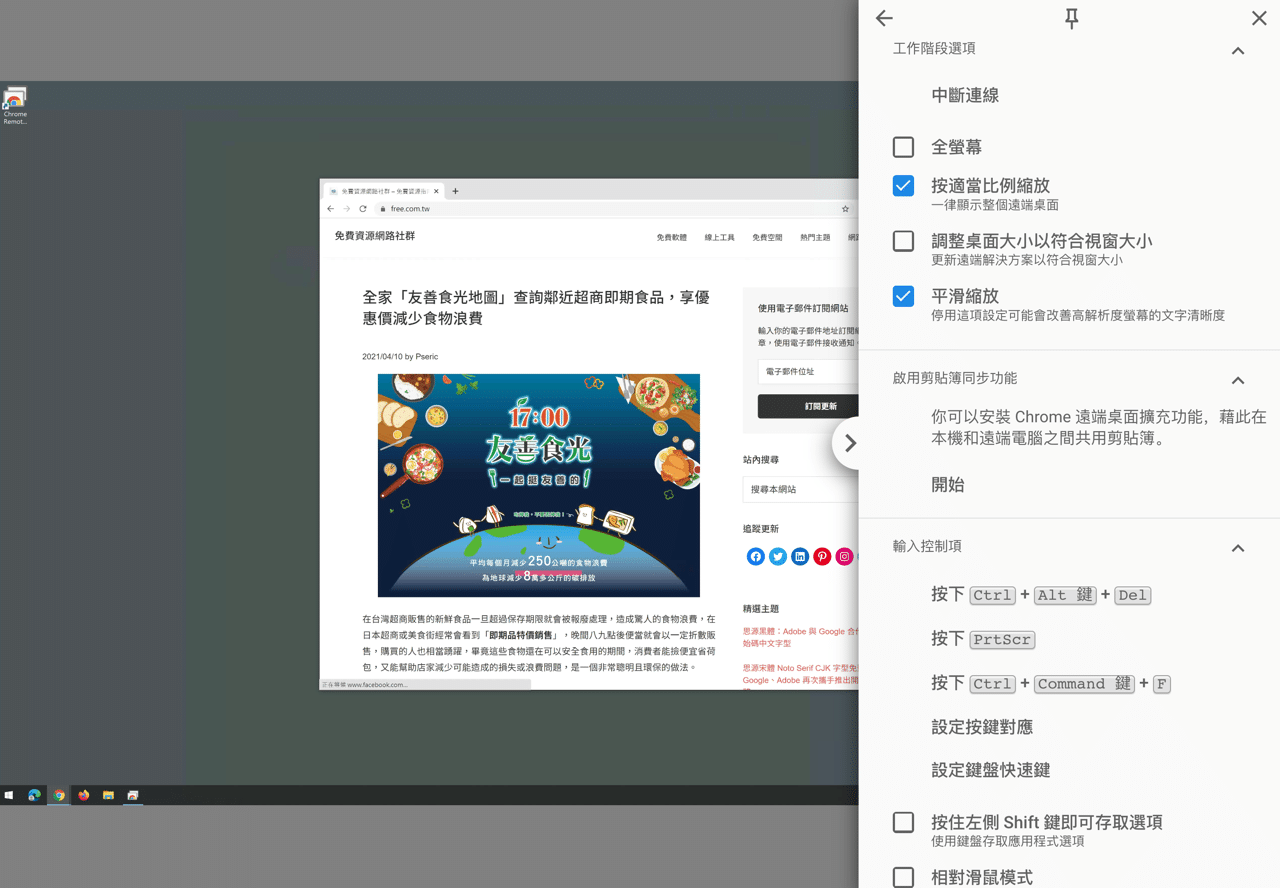Go back in the remote Chrome browser
Viewport: 1280px width, 888px height.
pos(331,209)
